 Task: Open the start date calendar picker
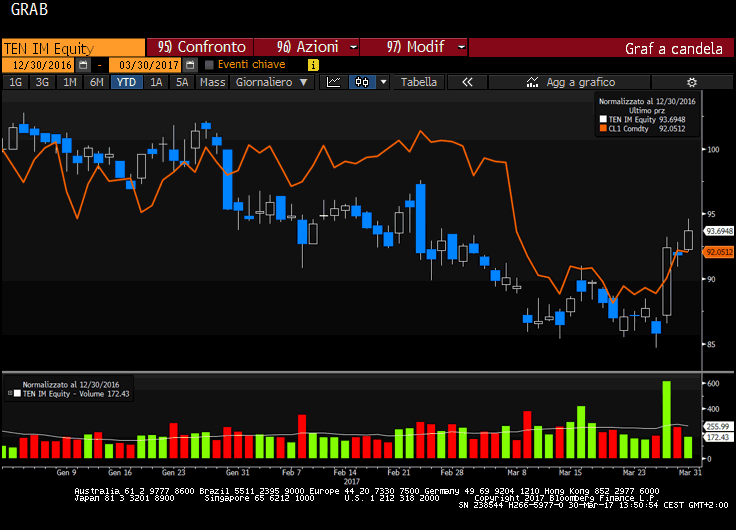pos(83,65)
